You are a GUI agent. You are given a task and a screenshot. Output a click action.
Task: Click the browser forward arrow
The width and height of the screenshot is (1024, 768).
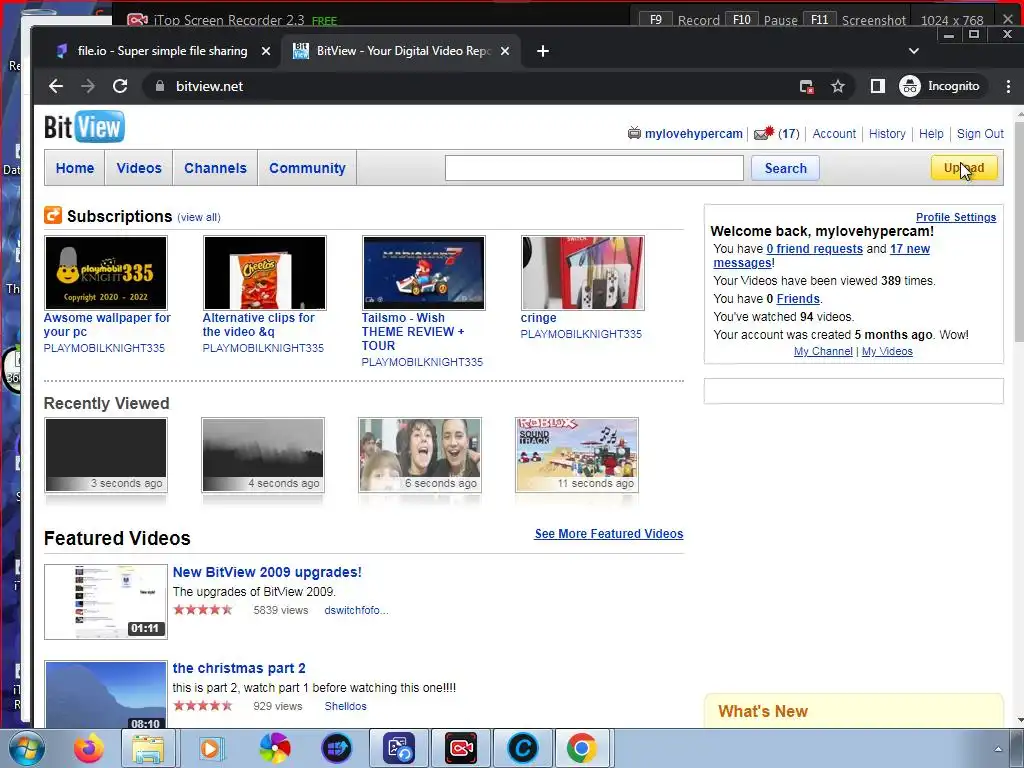click(88, 86)
